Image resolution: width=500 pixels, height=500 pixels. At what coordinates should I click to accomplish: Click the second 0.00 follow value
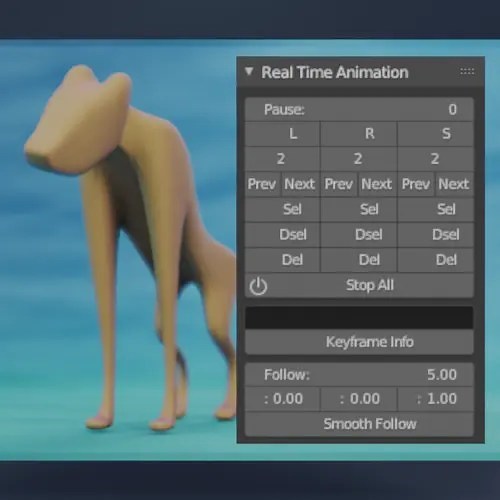pyautogui.click(x=359, y=399)
